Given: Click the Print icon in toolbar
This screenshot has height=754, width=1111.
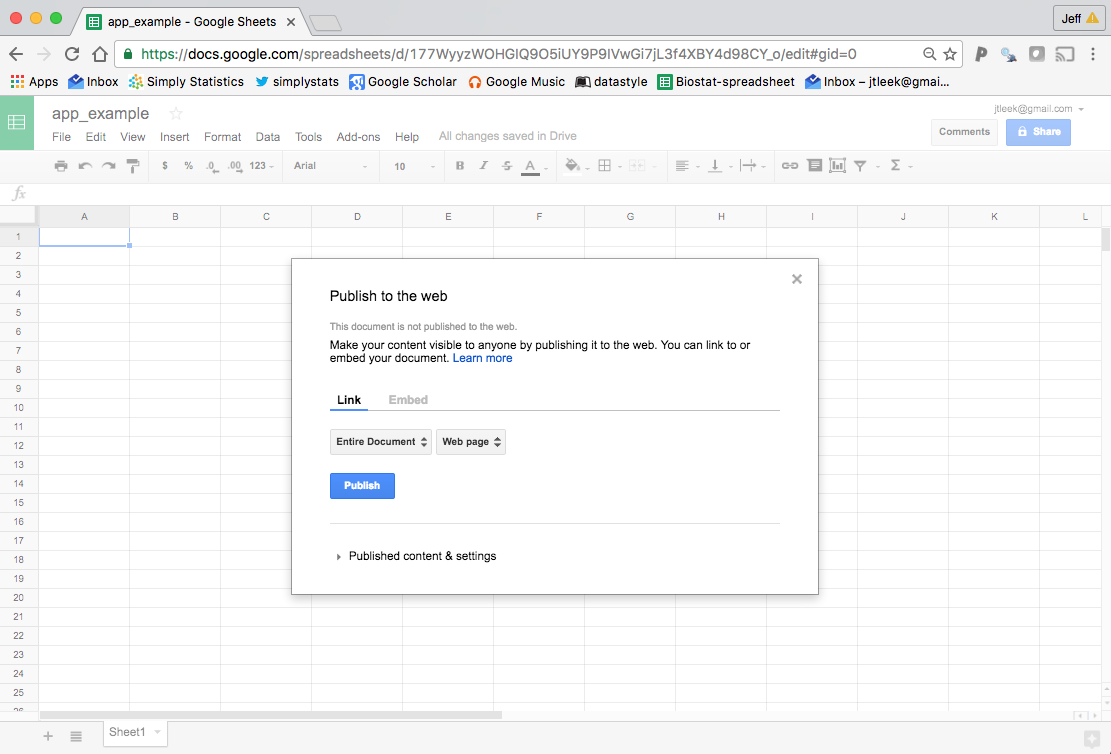Looking at the screenshot, I should 61,166.
